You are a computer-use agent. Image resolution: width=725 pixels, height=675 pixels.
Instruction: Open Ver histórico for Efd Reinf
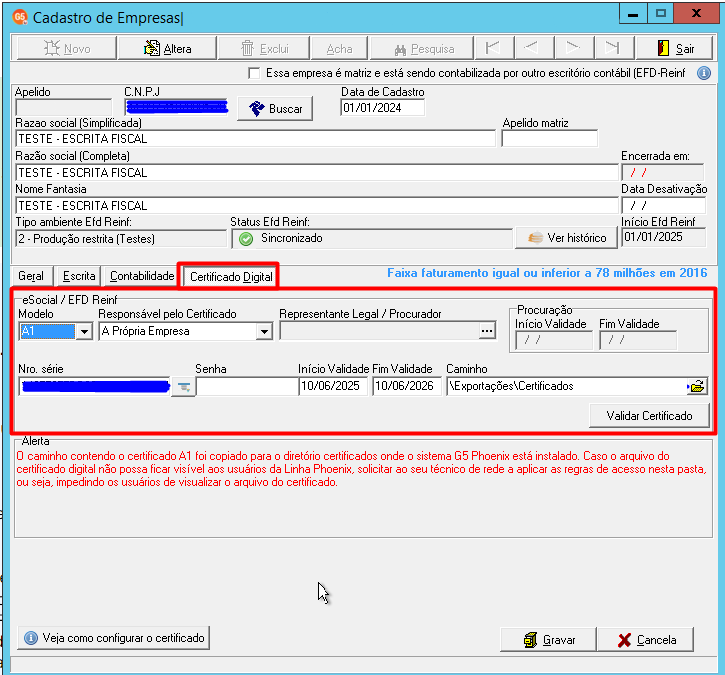click(566, 238)
